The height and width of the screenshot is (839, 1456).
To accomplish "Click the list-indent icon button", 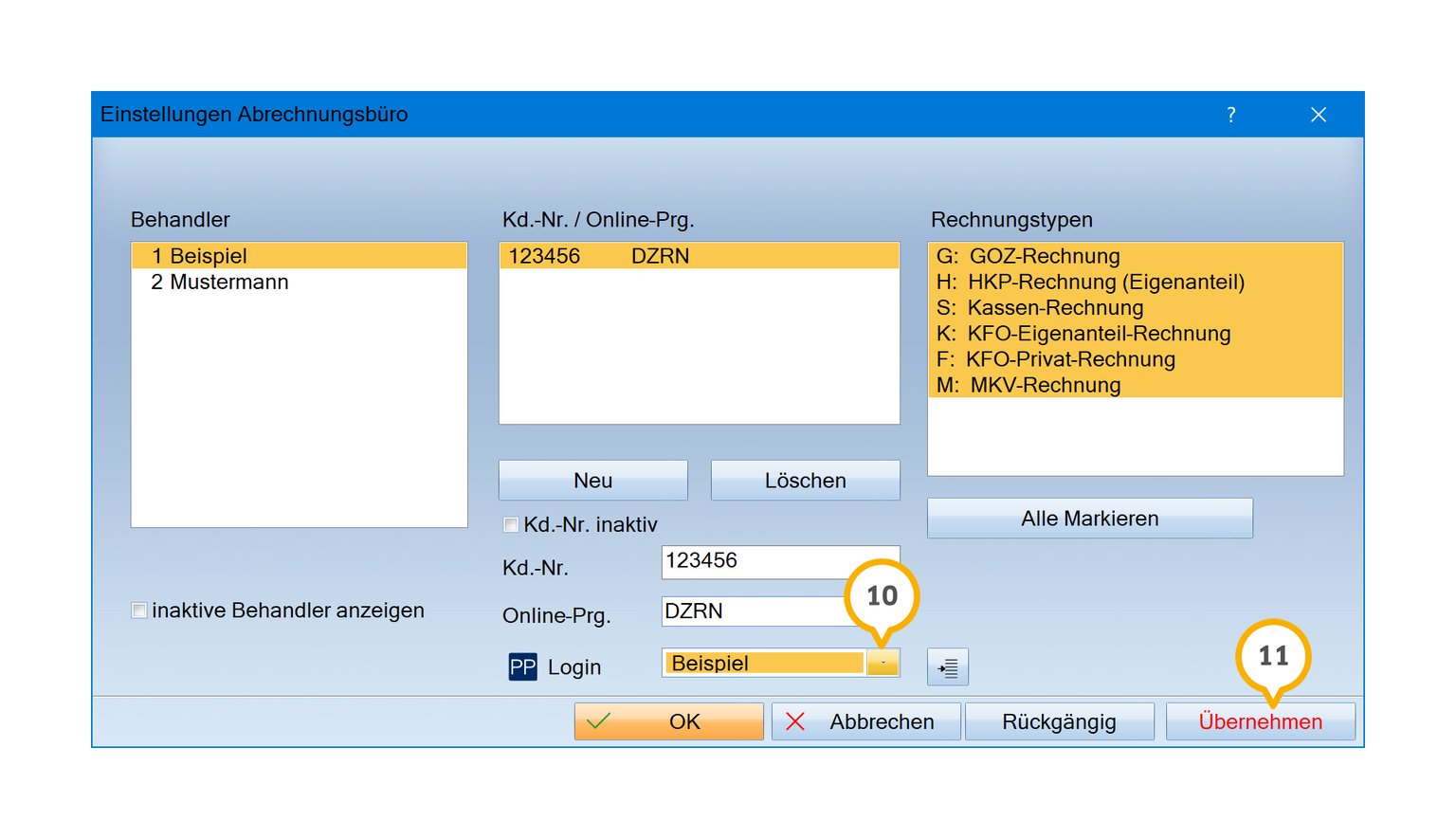I will pyautogui.click(x=947, y=667).
